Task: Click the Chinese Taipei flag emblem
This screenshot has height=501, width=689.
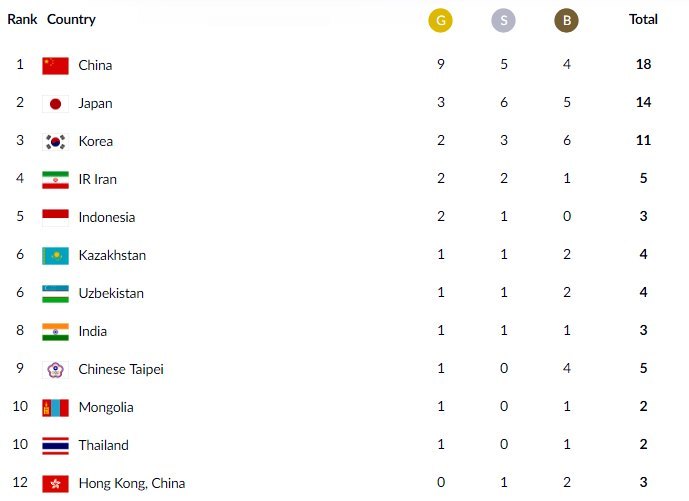Action: pyautogui.click(x=55, y=370)
